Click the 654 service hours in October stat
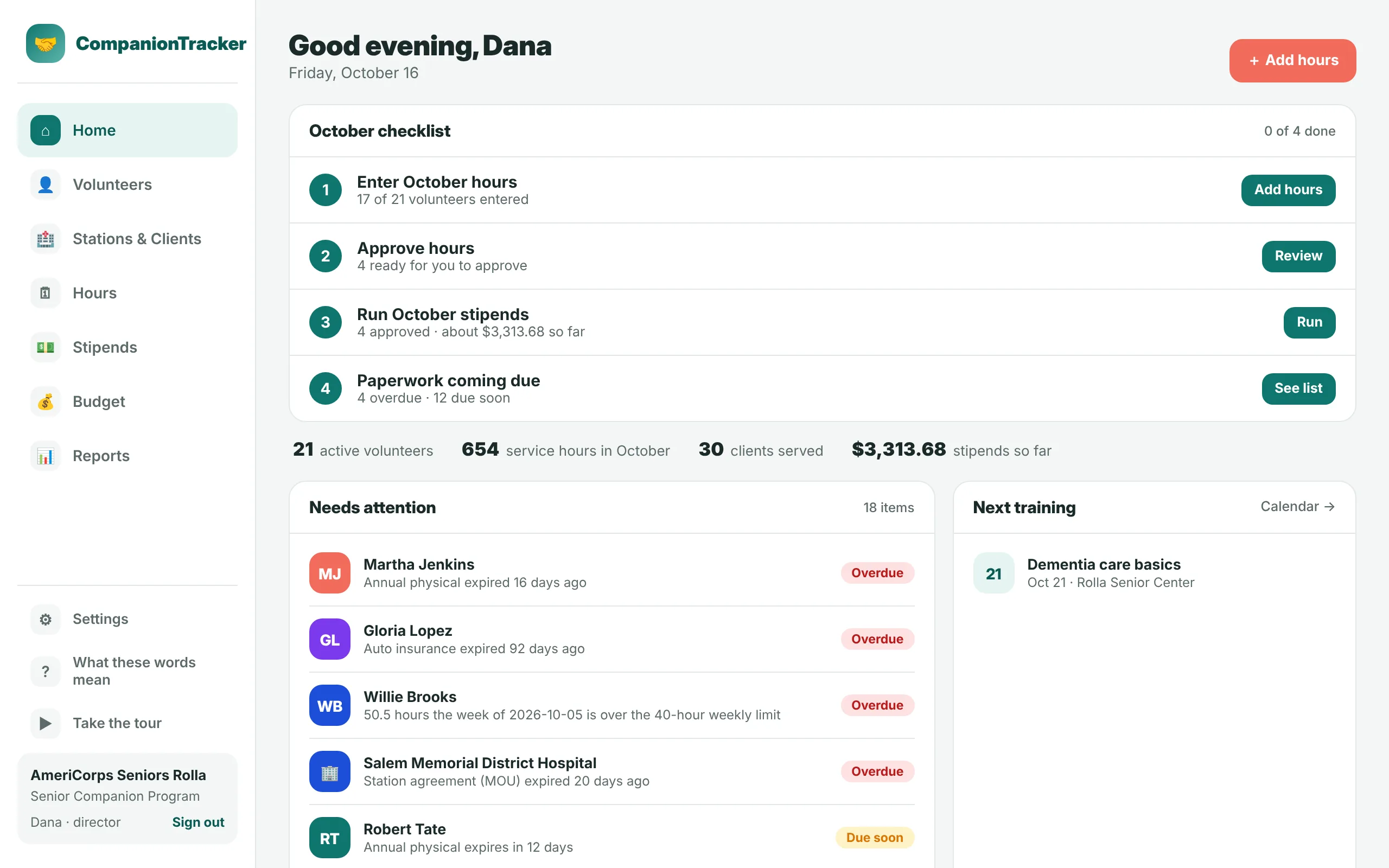 point(565,450)
